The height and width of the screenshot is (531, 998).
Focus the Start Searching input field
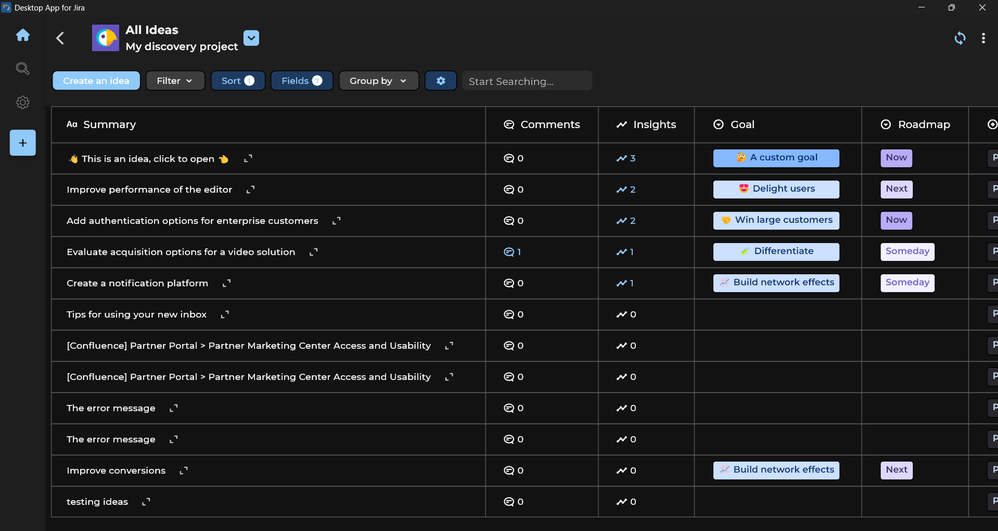[x=527, y=81]
